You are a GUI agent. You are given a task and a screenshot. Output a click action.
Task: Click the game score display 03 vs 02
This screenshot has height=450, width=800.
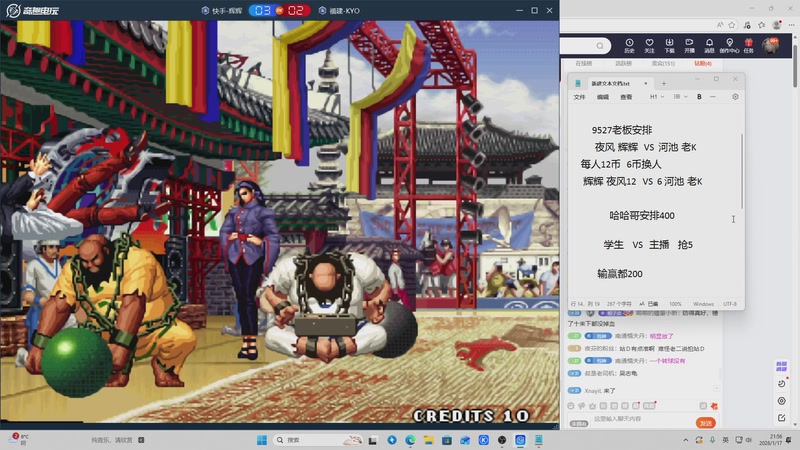point(279,10)
